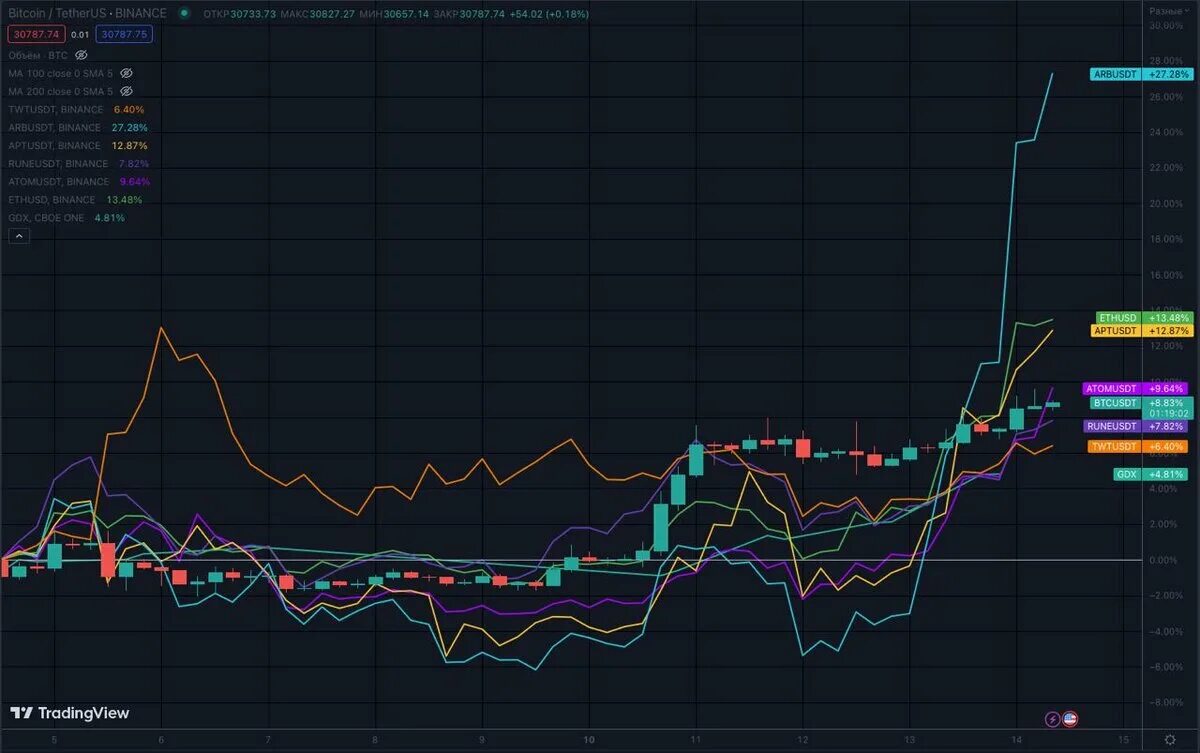The image size is (1200, 753).
Task: Select ATOMUSDT, BINANCE in the legend
Action: tap(59, 181)
